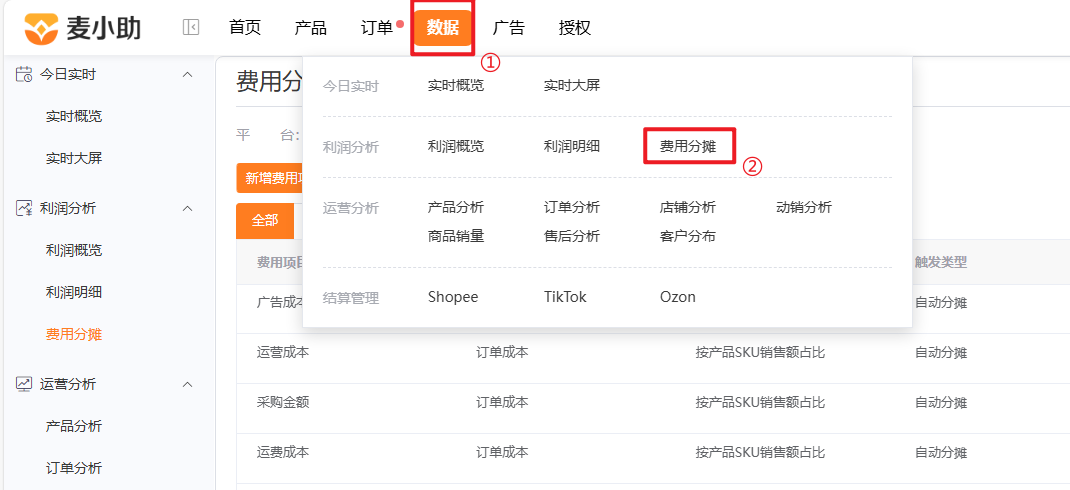Click 自动分摊 in the 采购金额 row
This screenshot has width=1070, height=490.
(x=941, y=403)
